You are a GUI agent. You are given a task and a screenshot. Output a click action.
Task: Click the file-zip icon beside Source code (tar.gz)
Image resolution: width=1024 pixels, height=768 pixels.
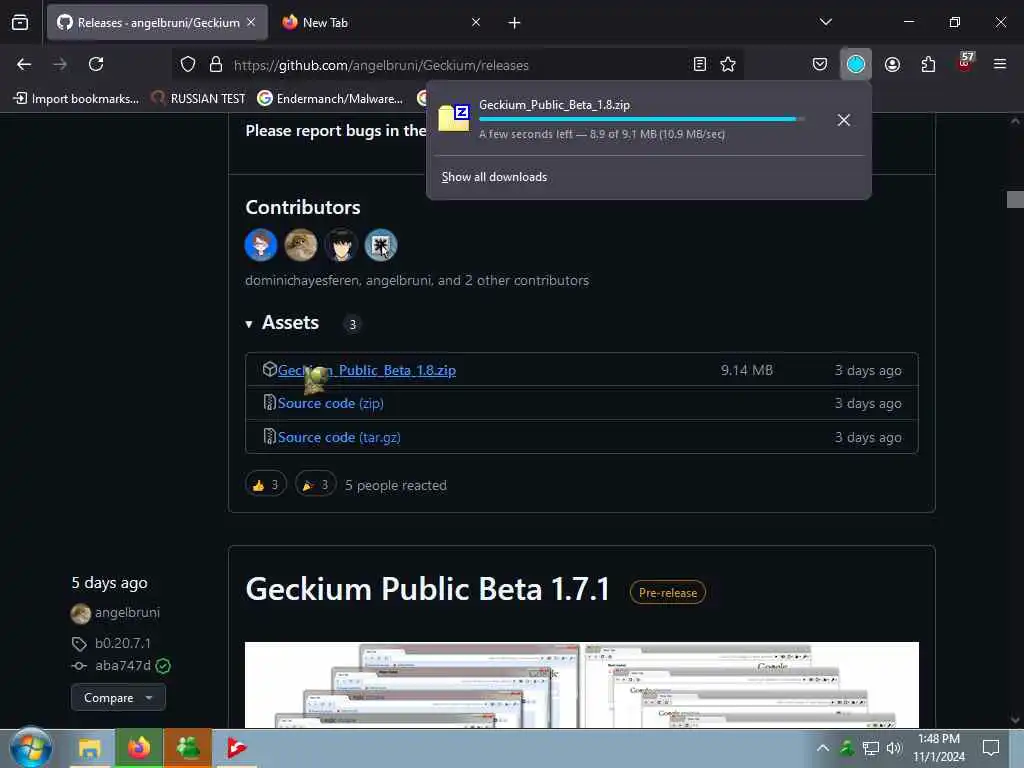(269, 436)
